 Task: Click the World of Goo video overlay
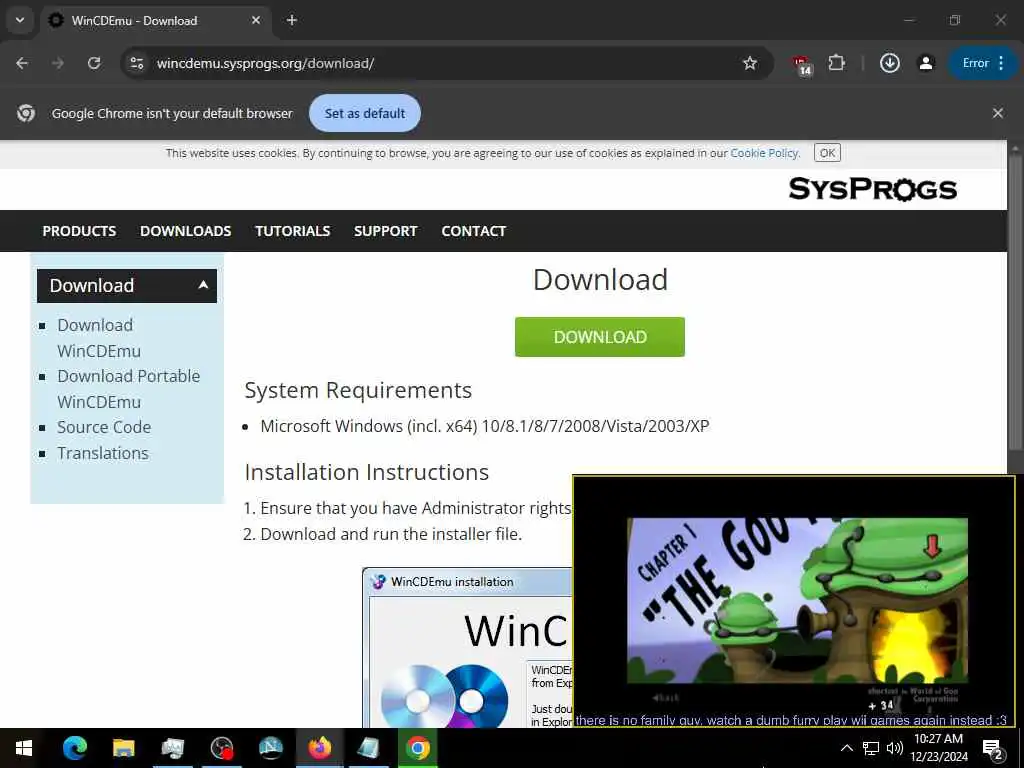(x=793, y=601)
